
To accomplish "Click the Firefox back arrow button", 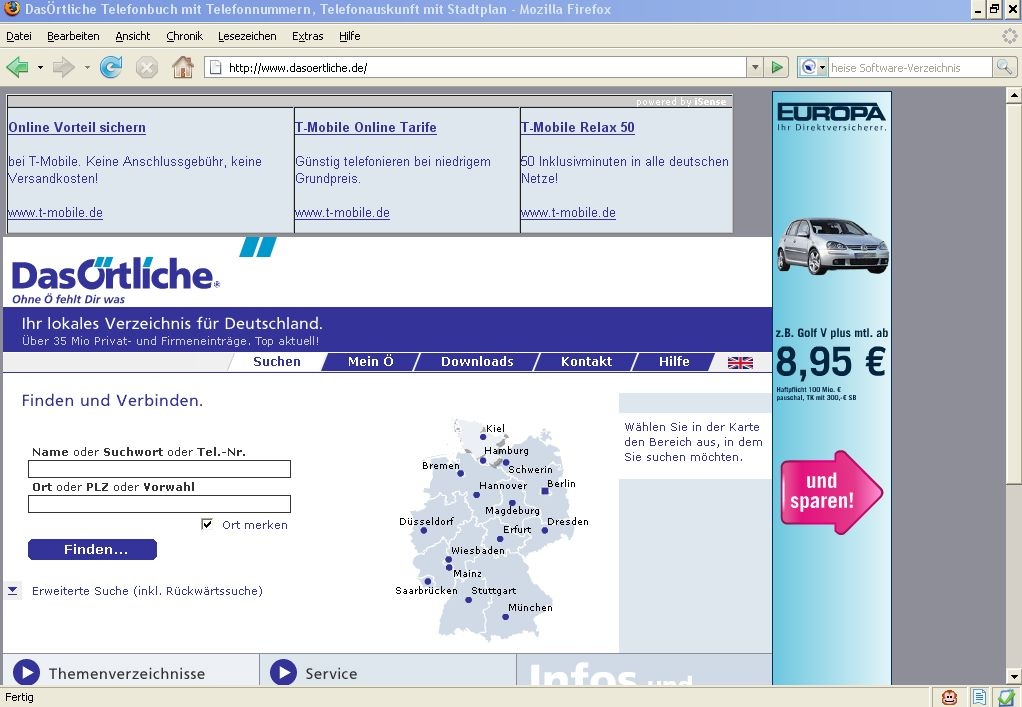I will pyautogui.click(x=17, y=67).
